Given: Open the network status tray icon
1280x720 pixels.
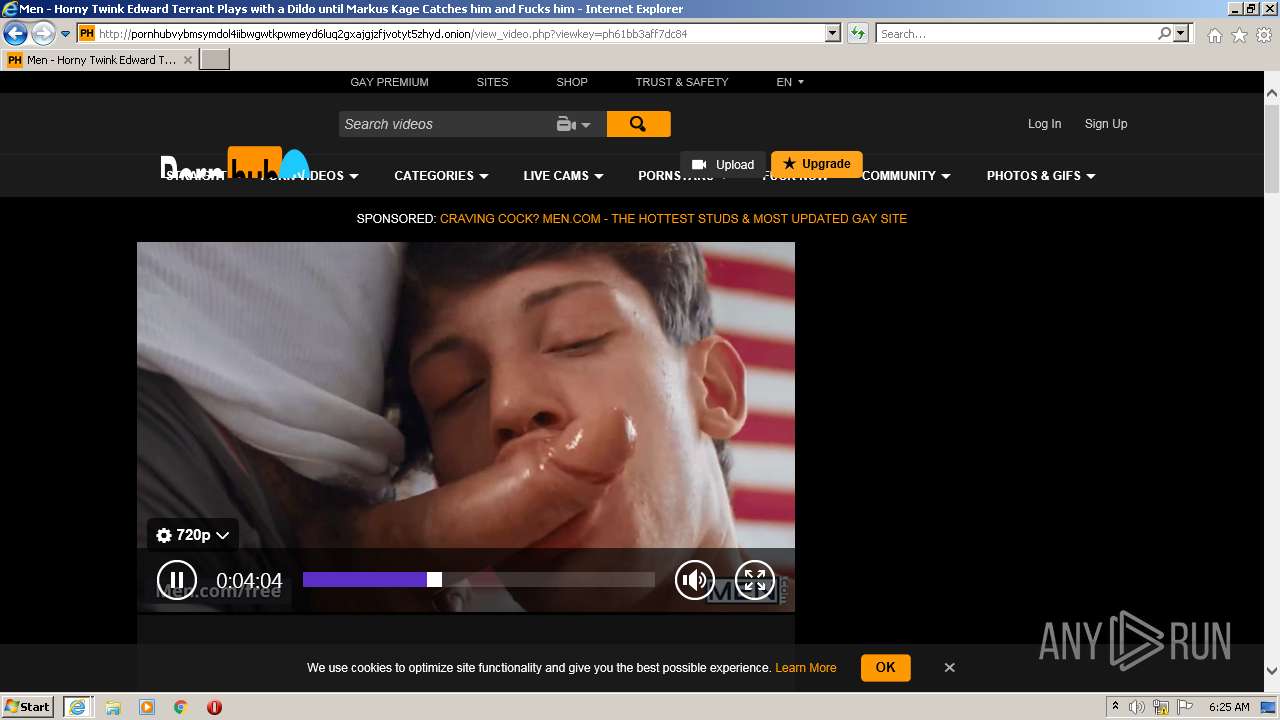Looking at the screenshot, I should [x=1161, y=707].
